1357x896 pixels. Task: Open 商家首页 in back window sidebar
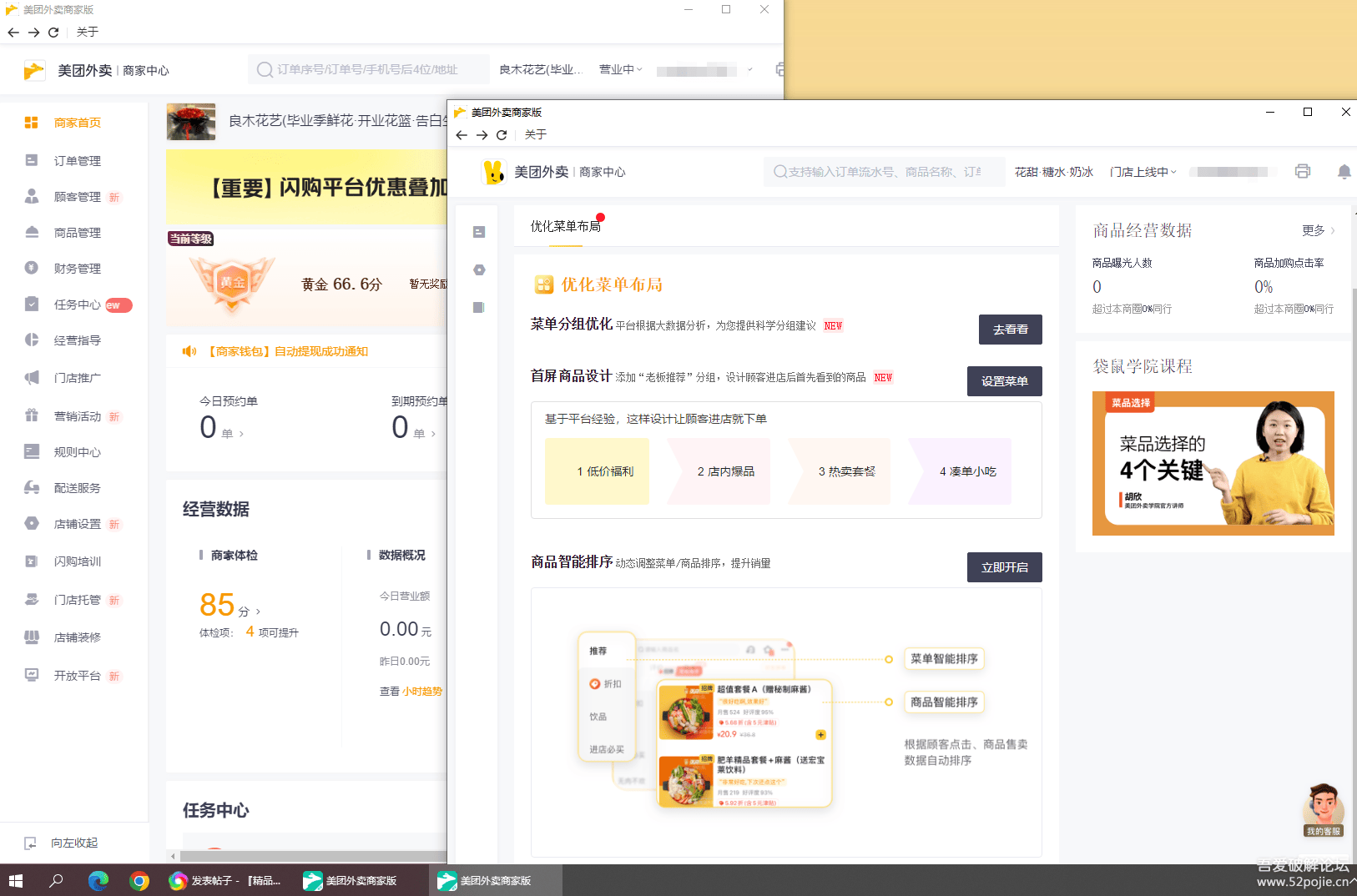click(x=77, y=123)
